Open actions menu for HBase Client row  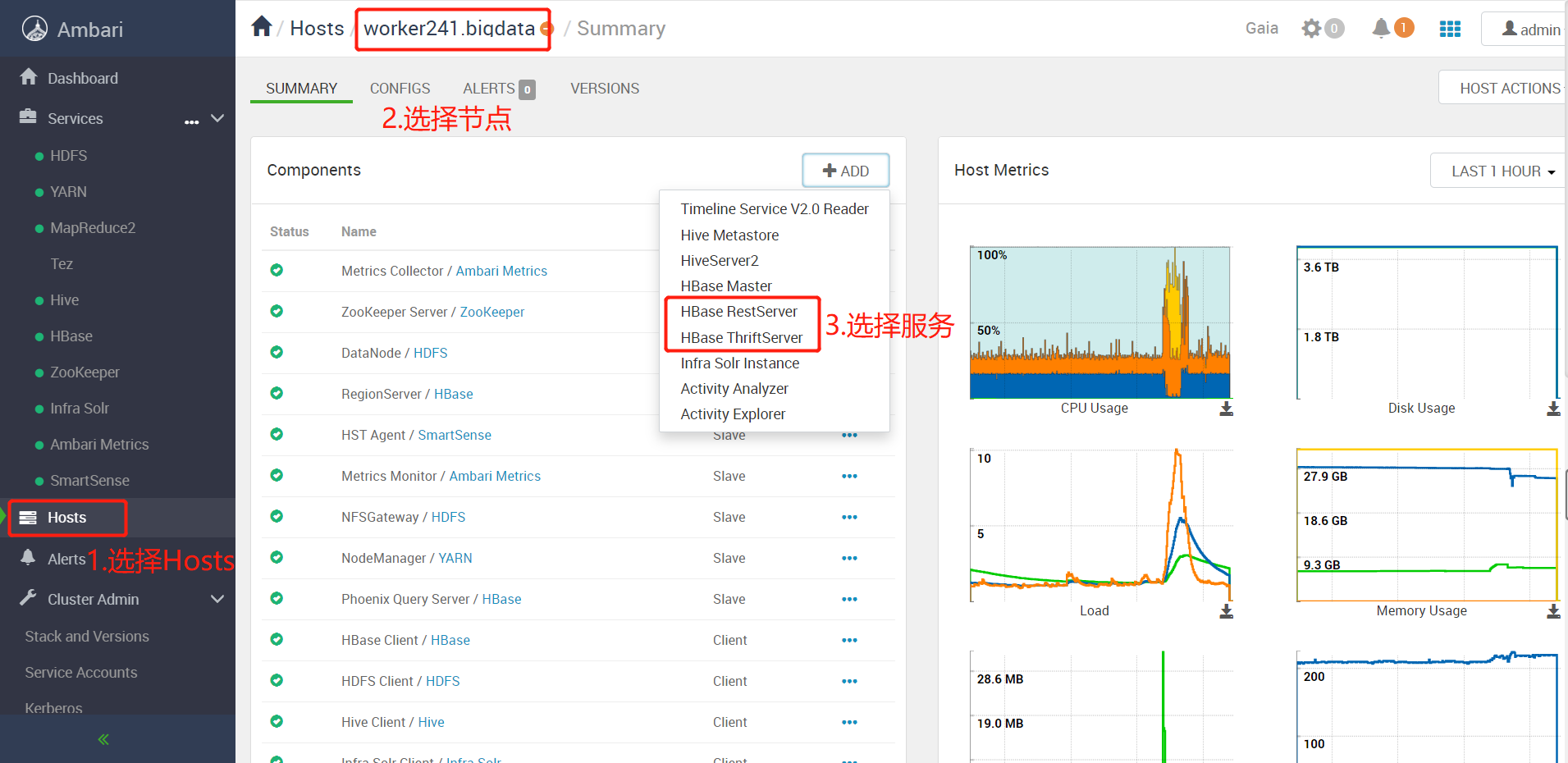[849, 640]
